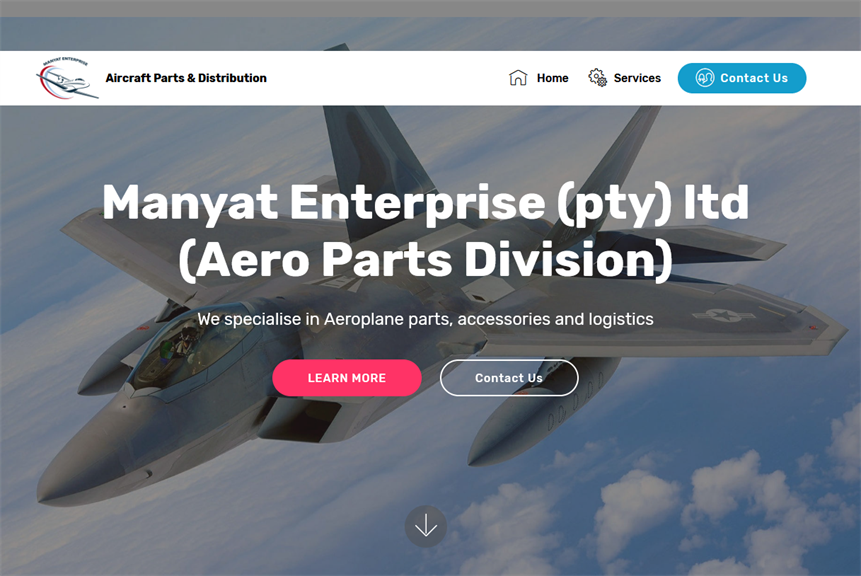Click the Aeroplane parts specialisation tagline text
The width and height of the screenshot is (861, 576).
point(426,319)
